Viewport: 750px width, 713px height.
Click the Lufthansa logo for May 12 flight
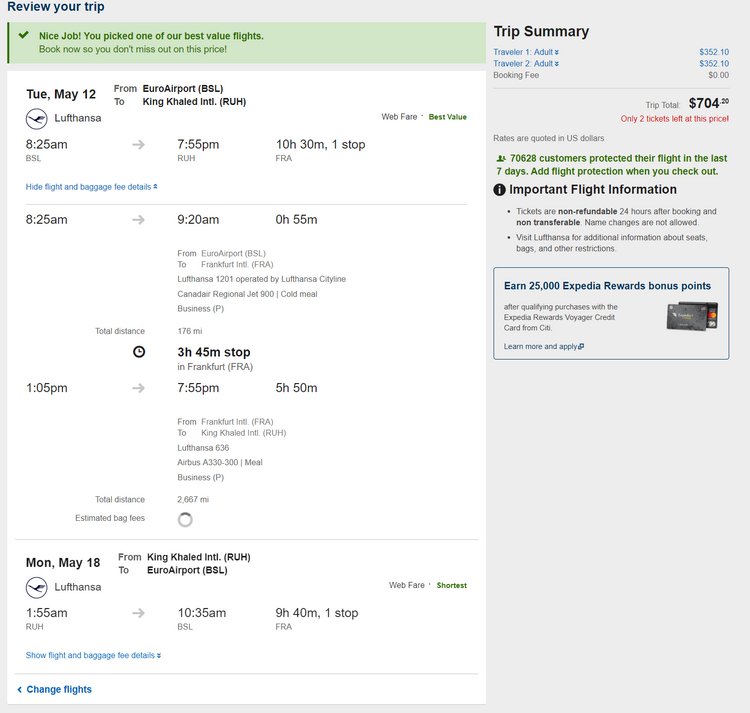click(x=36, y=119)
